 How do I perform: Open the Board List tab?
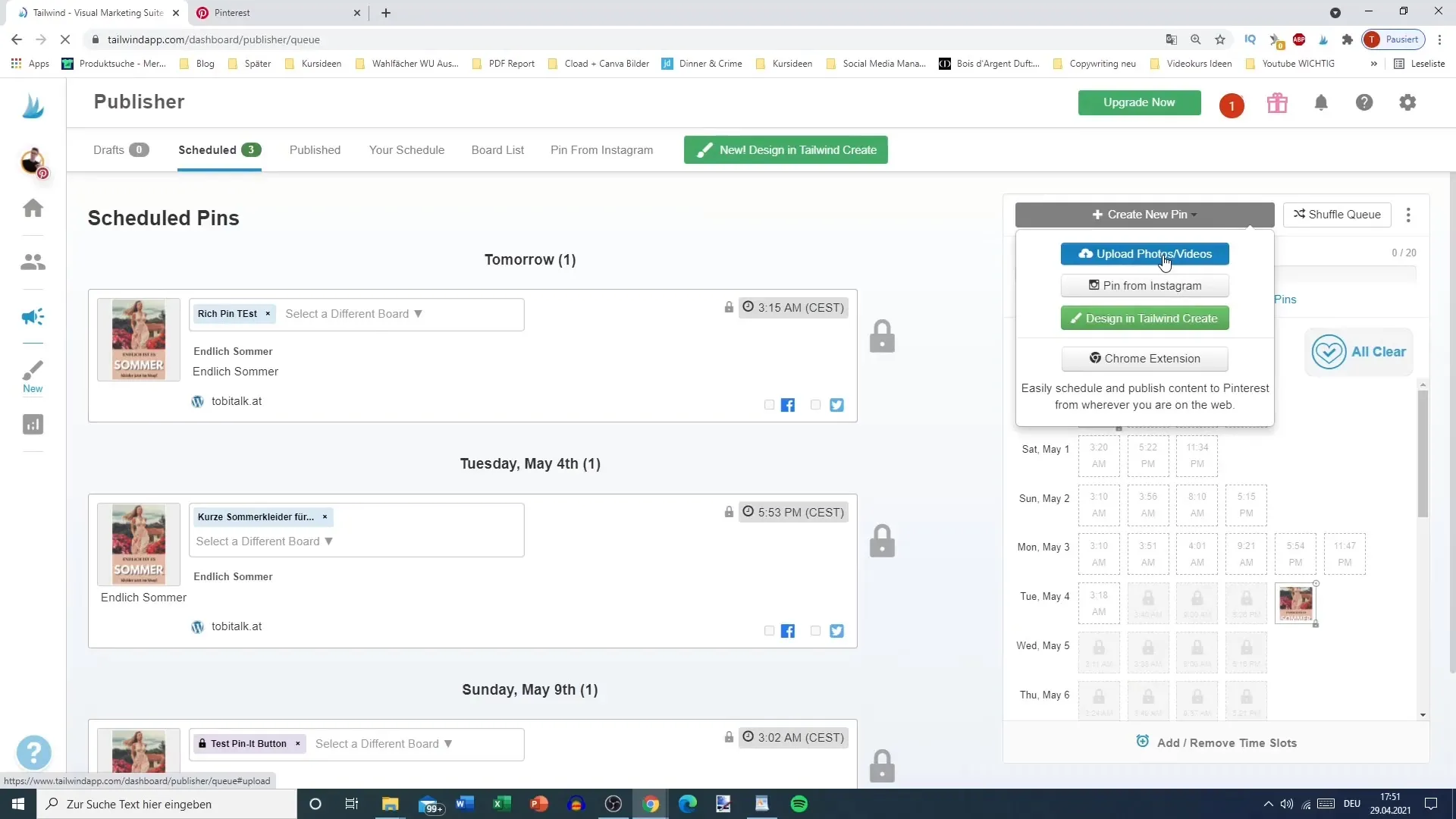click(x=497, y=150)
